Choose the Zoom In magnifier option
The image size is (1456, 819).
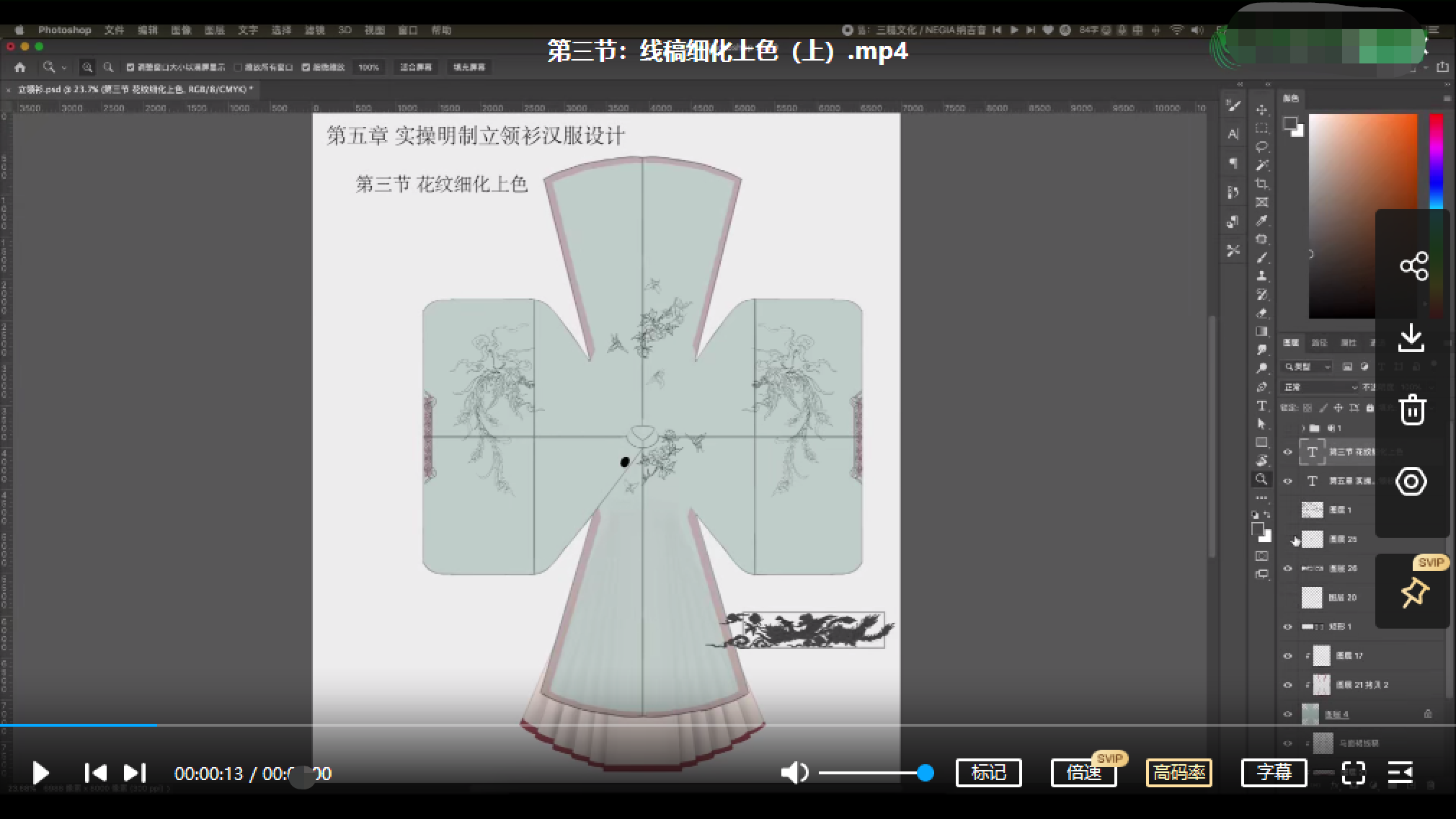[87, 67]
